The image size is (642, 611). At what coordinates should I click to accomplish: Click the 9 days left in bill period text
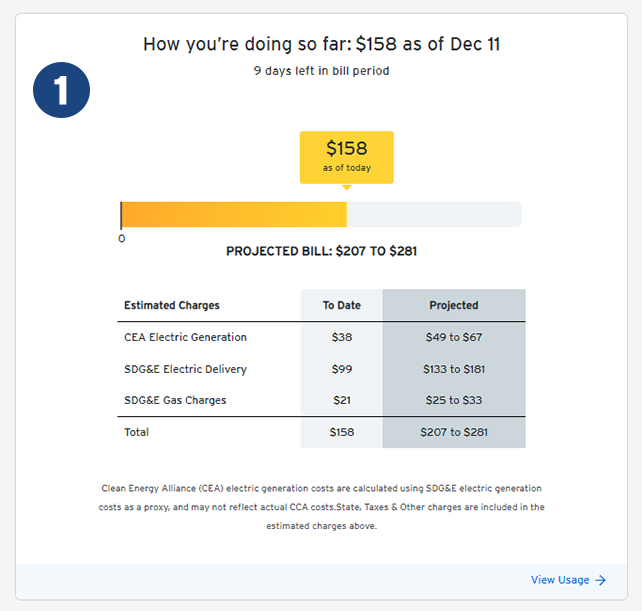pyautogui.click(x=321, y=71)
